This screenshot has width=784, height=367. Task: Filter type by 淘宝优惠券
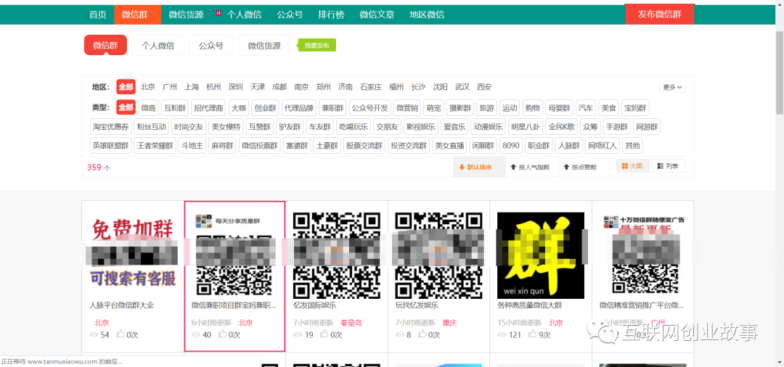110,126
